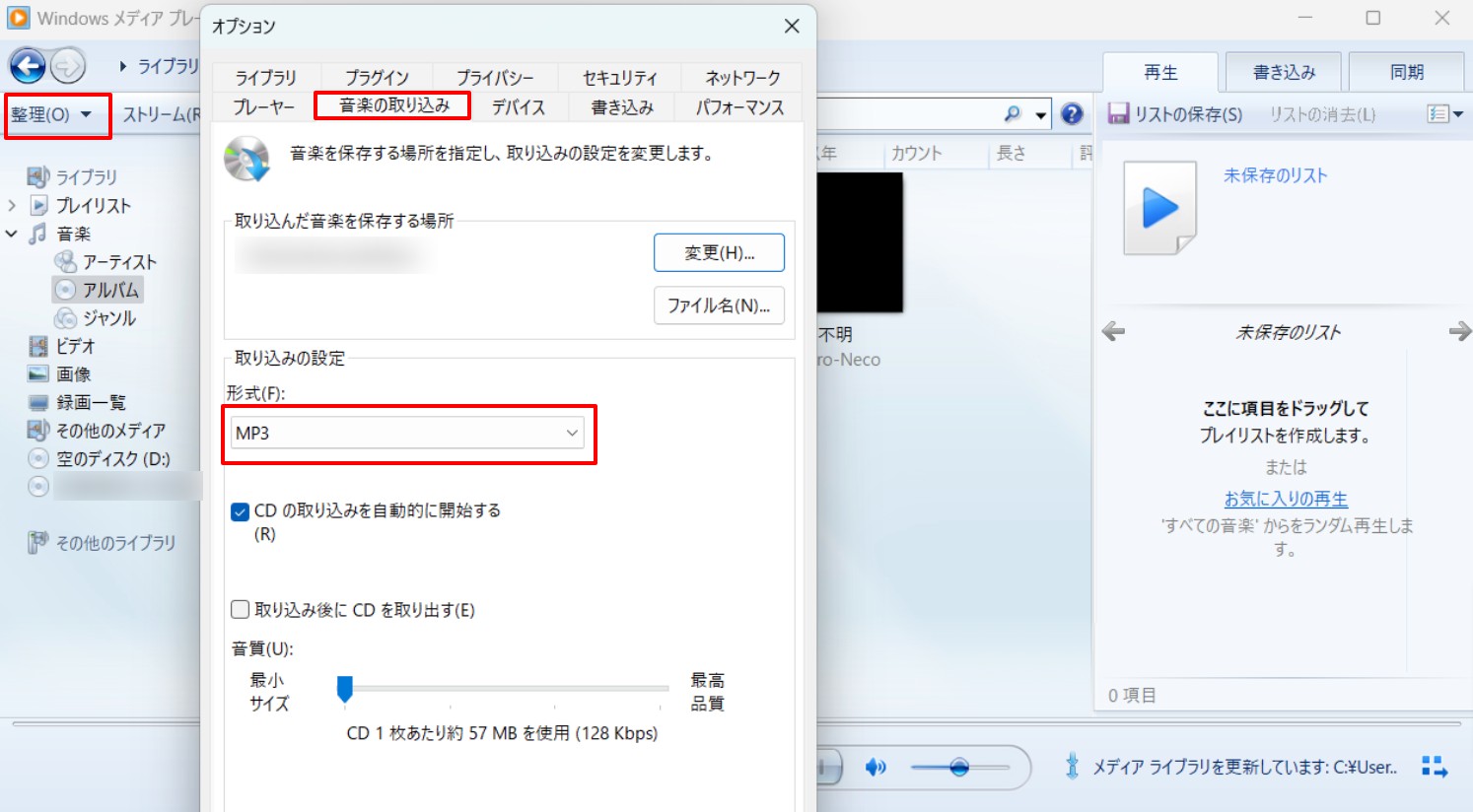
Task: Click お気に入りの再生 link
Action: (1286, 499)
